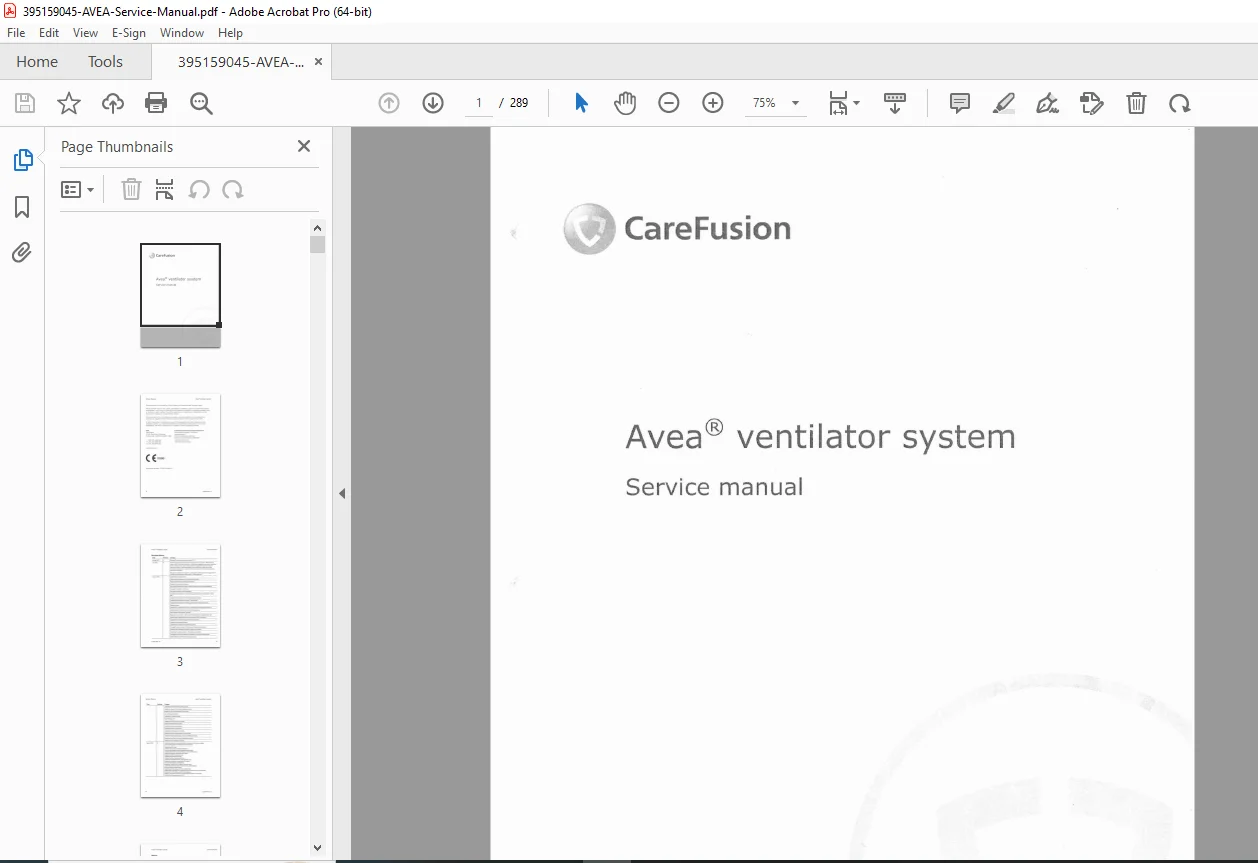The height and width of the screenshot is (863, 1258).
Task: Select the highlight text pen tool
Action: (x=1004, y=103)
